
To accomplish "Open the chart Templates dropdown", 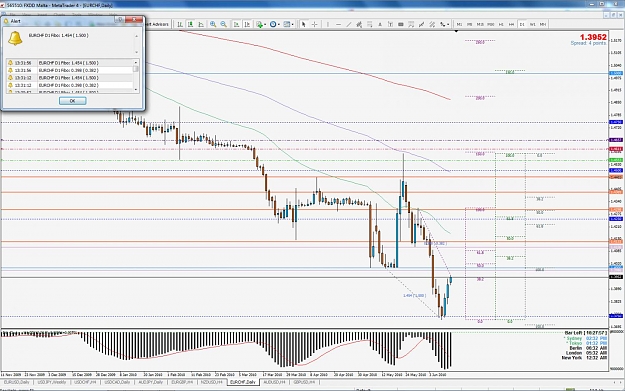I will (x=288, y=24).
